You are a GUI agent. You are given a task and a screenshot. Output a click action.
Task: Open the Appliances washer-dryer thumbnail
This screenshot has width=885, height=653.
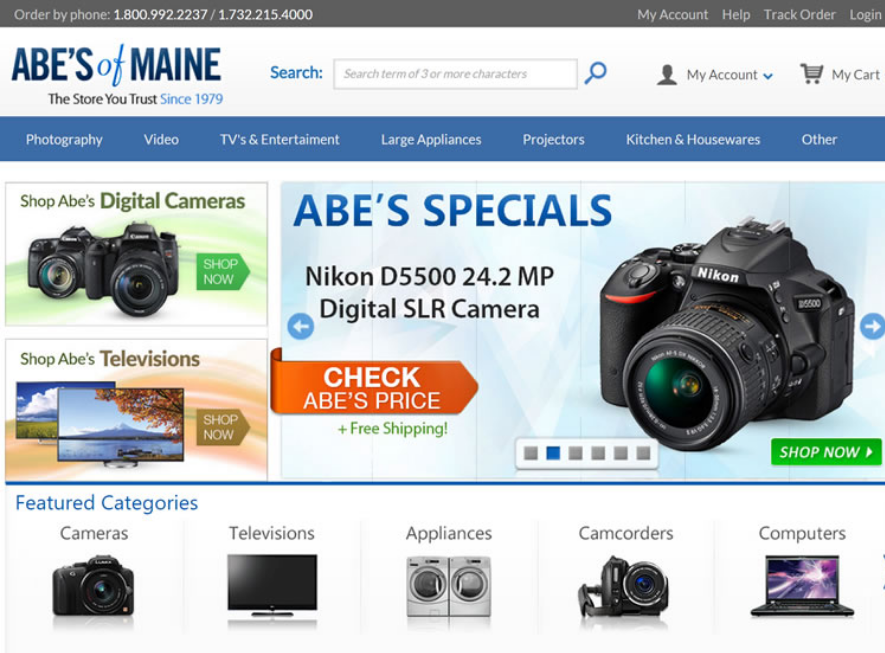pyautogui.click(x=449, y=586)
